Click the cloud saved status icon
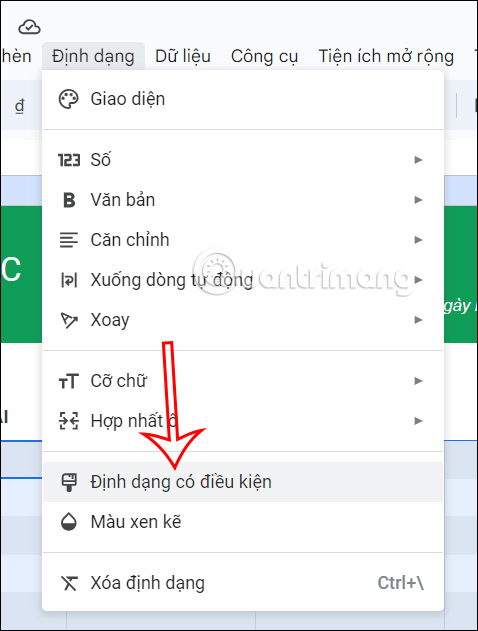This screenshot has width=478, height=631. pos(29,27)
